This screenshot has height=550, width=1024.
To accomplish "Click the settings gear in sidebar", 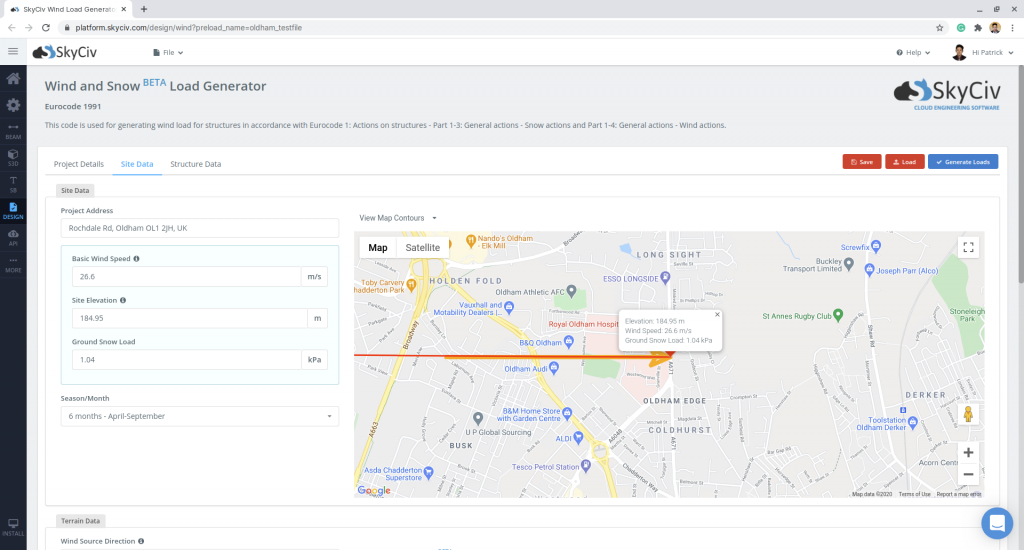I will pyautogui.click(x=13, y=105).
